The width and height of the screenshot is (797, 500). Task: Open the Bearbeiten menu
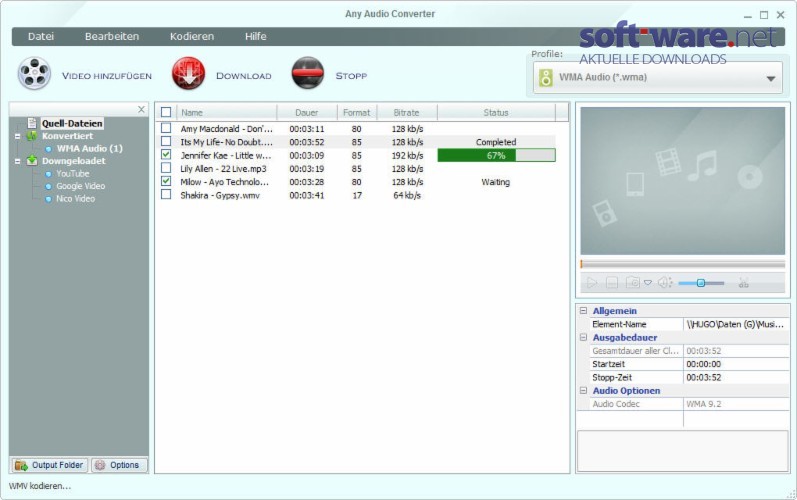click(112, 37)
